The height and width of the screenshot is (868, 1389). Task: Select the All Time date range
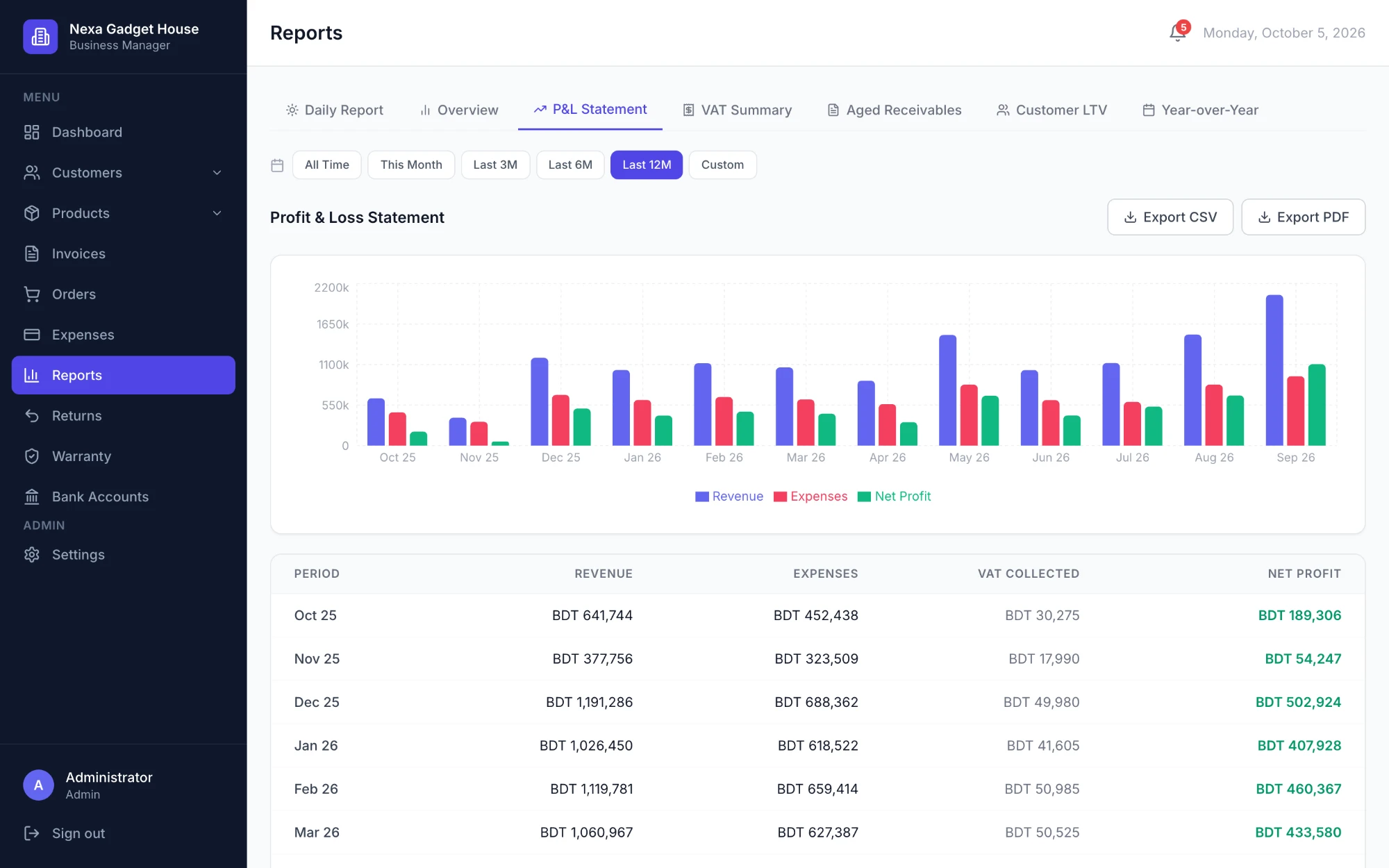point(327,165)
